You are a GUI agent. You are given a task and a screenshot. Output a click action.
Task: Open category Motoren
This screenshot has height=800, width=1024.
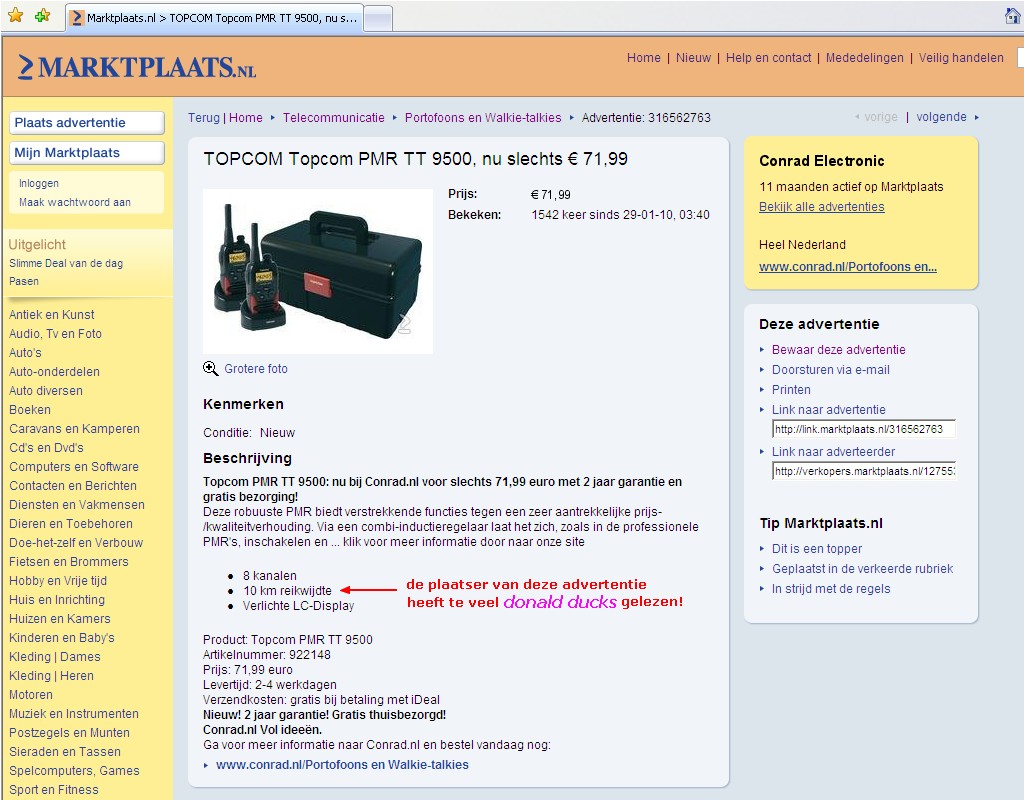coord(31,694)
